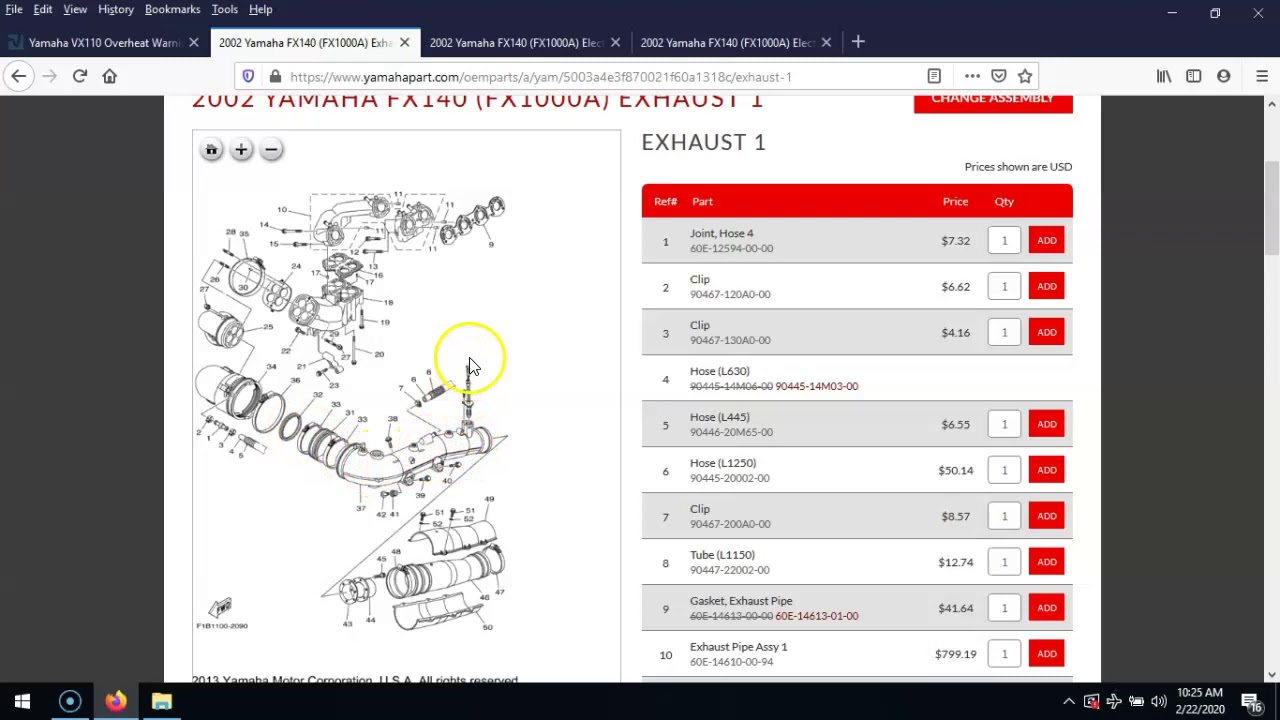
Task: Add Hose (L445) to cart
Action: click(1047, 425)
